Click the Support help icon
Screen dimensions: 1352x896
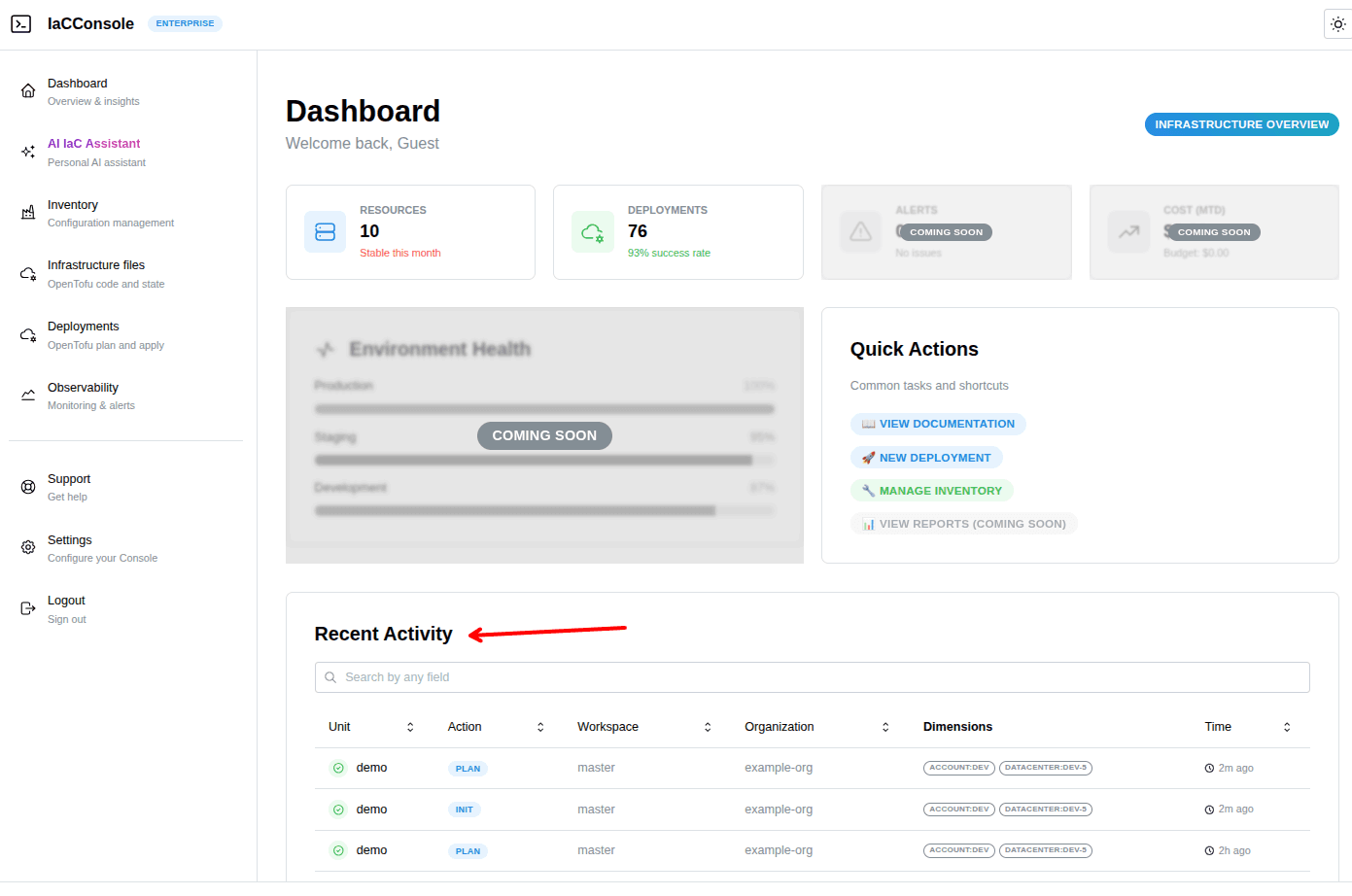tap(28, 486)
